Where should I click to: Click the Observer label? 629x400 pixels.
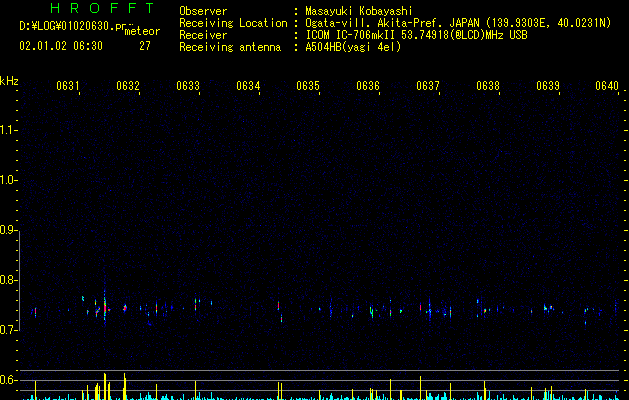203,11
